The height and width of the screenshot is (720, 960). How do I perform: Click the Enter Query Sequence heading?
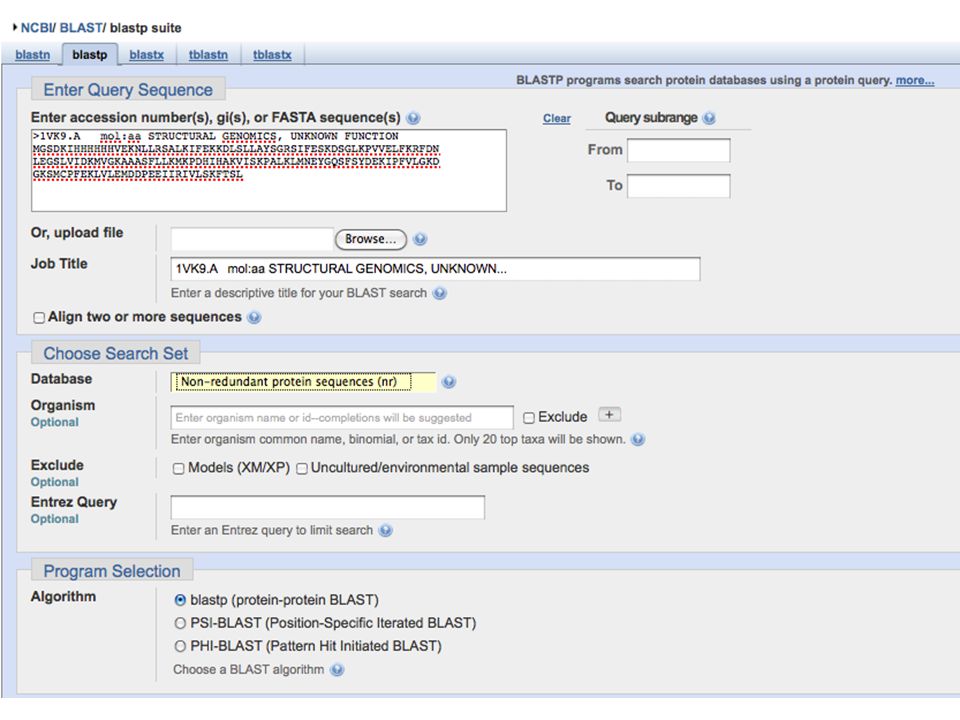pos(128,90)
